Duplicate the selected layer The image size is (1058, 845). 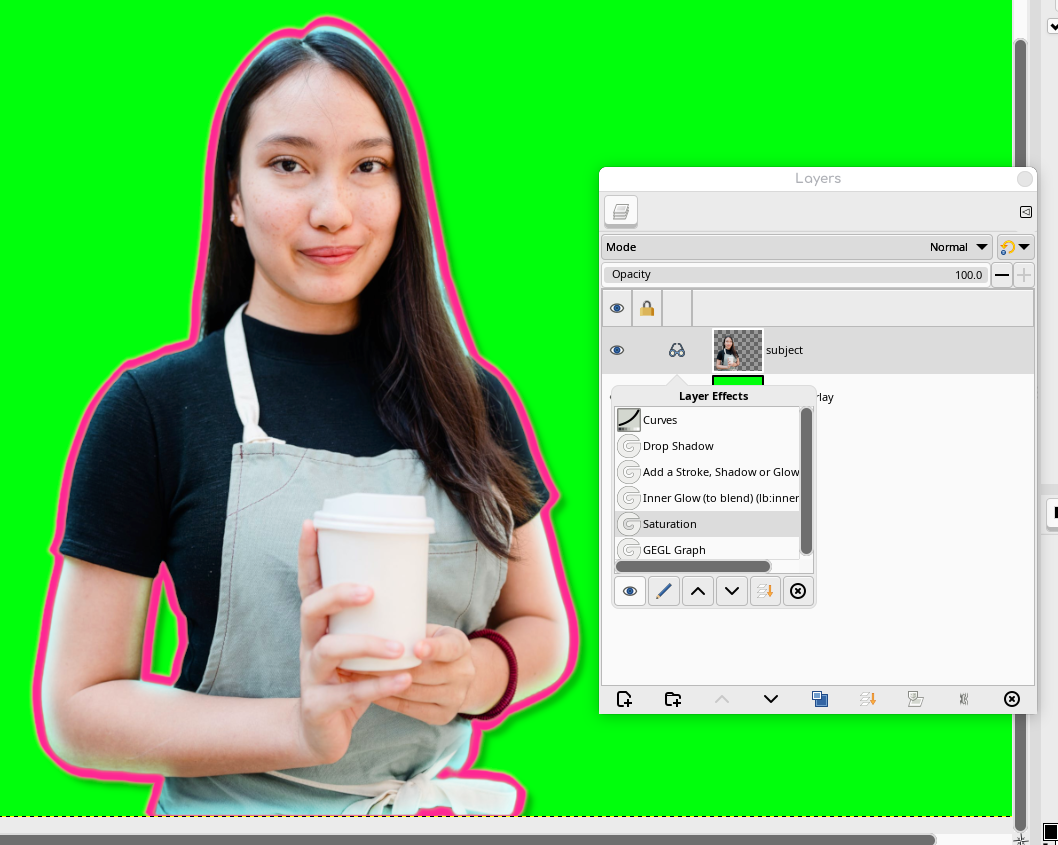click(x=820, y=699)
